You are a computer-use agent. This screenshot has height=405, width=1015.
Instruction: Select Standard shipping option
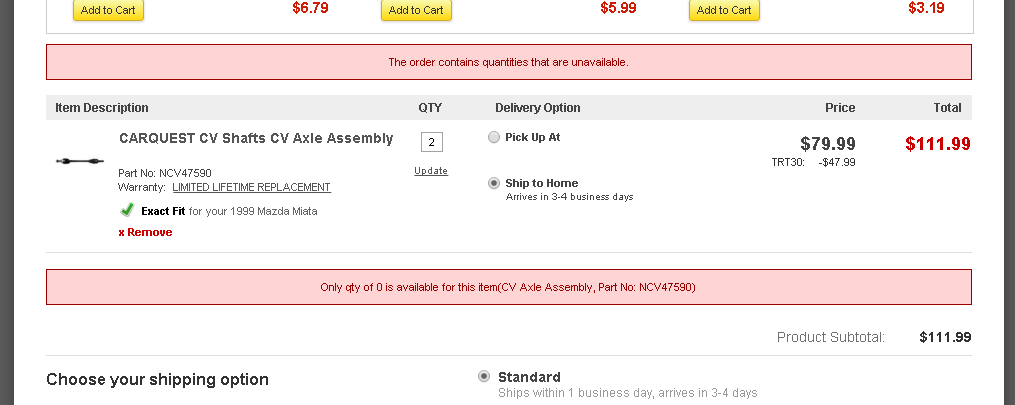(x=484, y=377)
